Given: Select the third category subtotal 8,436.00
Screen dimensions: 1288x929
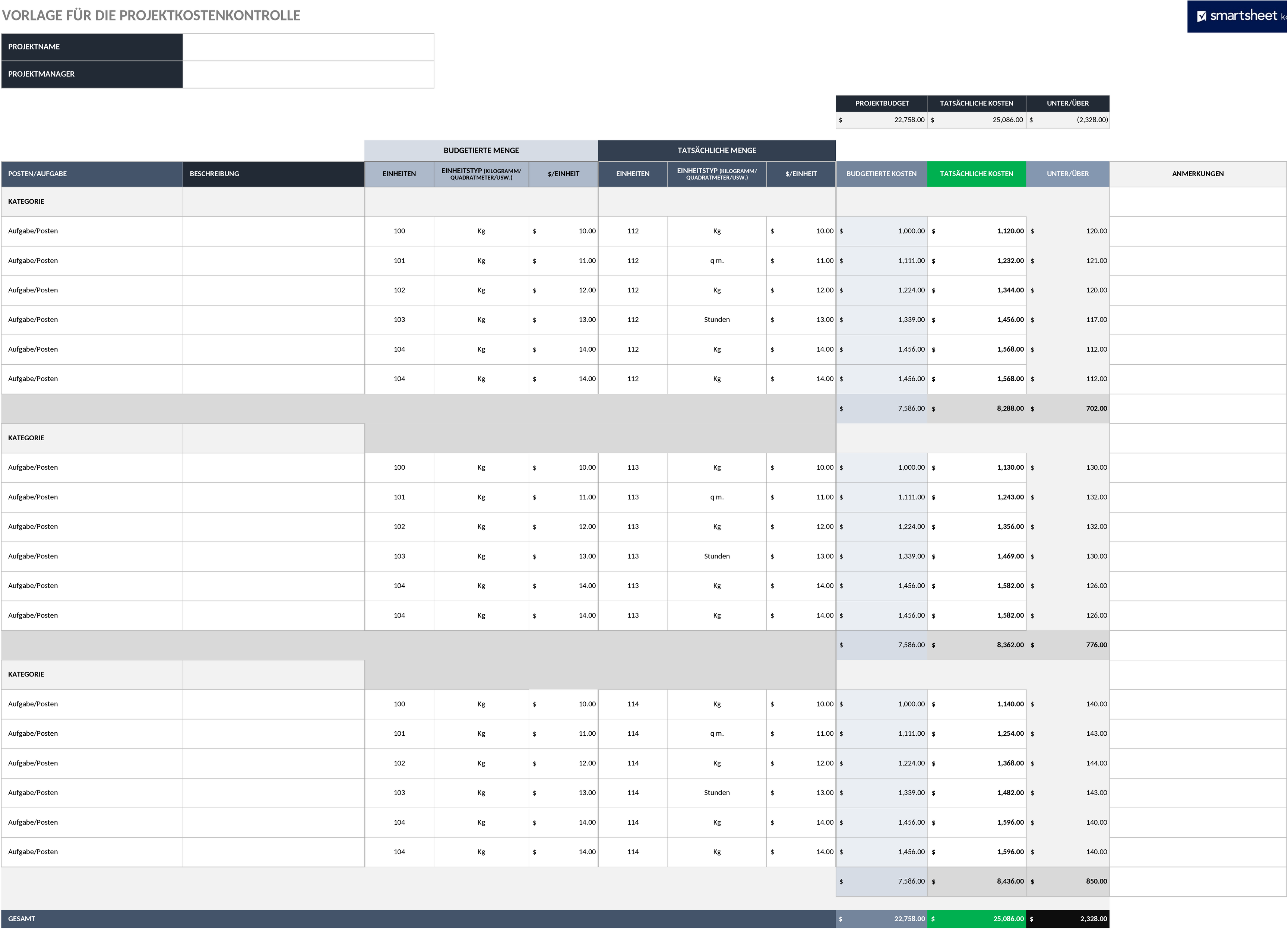Looking at the screenshot, I should pyautogui.click(x=977, y=881).
